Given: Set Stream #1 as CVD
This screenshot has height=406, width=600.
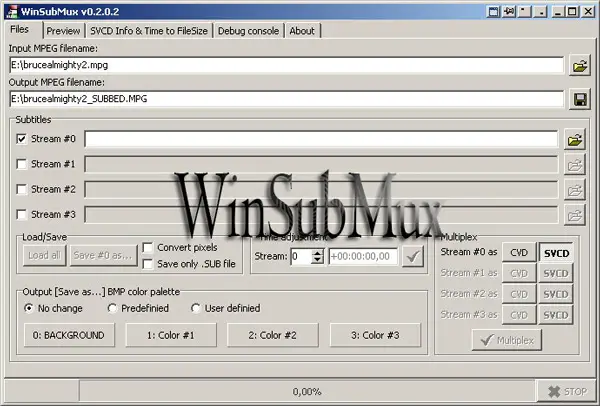Looking at the screenshot, I should point(519,274).
